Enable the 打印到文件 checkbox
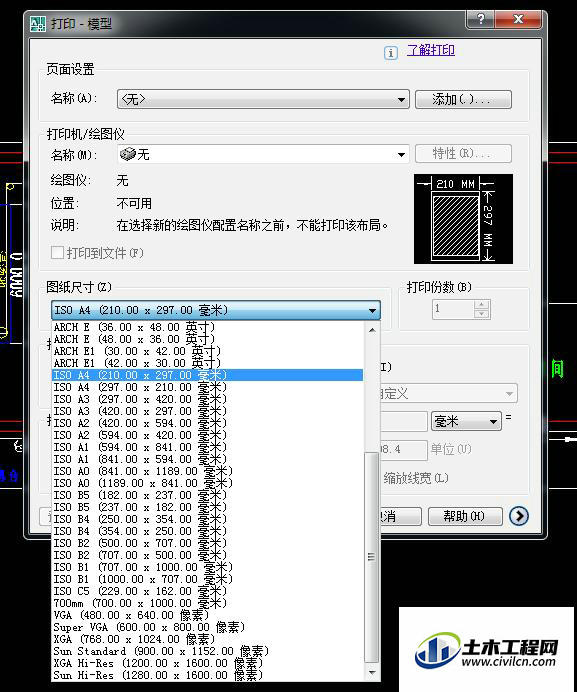The image size is (577, 692). coord(57,253)
